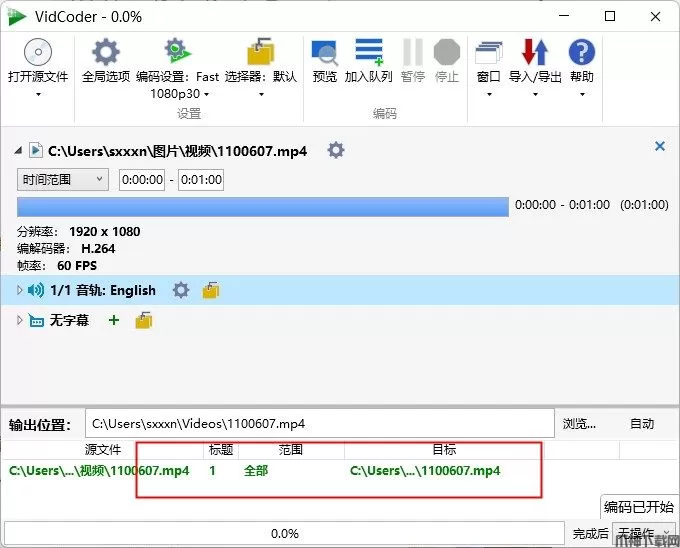Click the source path C:\Users\sxxxn\图片\视频\1100607.mp4
The image size is (680, 548).
tap(177, 151)
